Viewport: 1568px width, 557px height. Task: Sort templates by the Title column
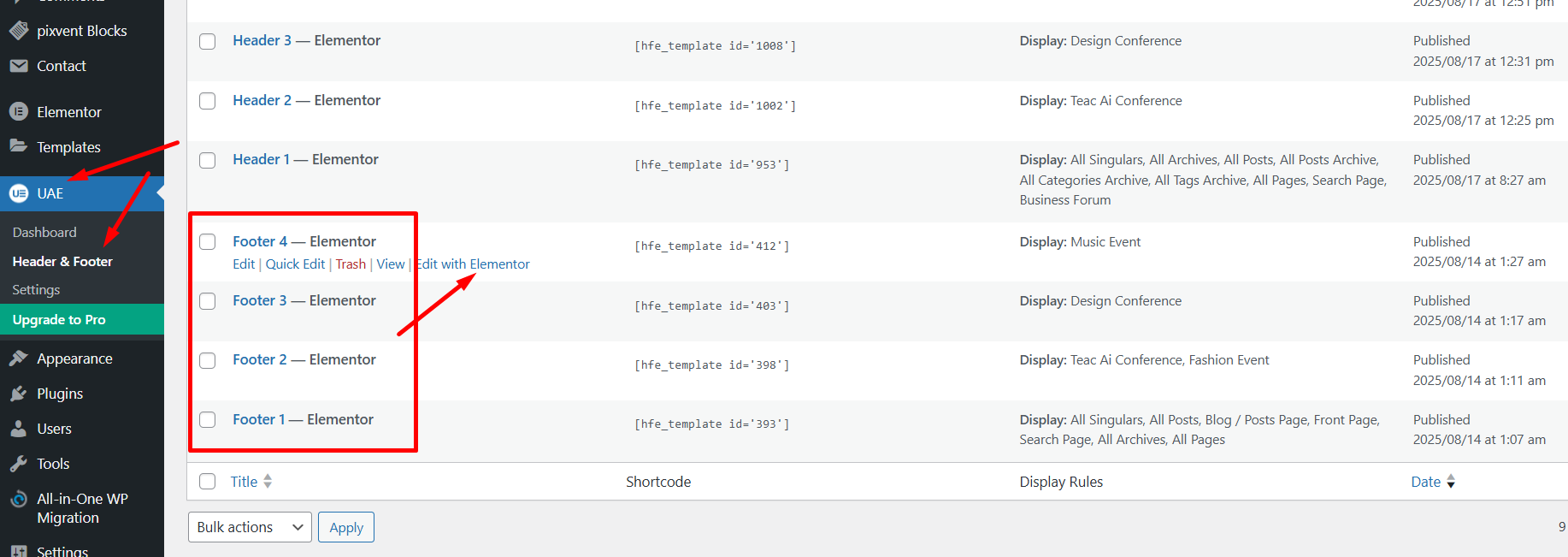coord(244,482)
